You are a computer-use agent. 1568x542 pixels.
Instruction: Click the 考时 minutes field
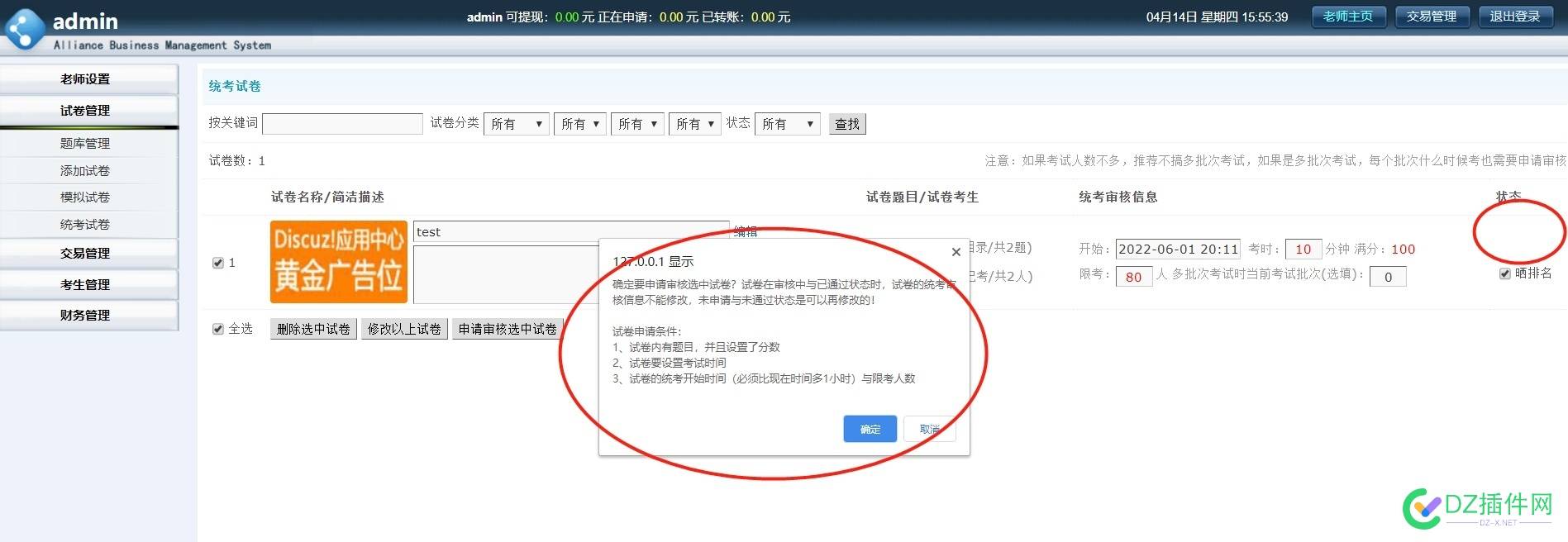(1303, 249)
